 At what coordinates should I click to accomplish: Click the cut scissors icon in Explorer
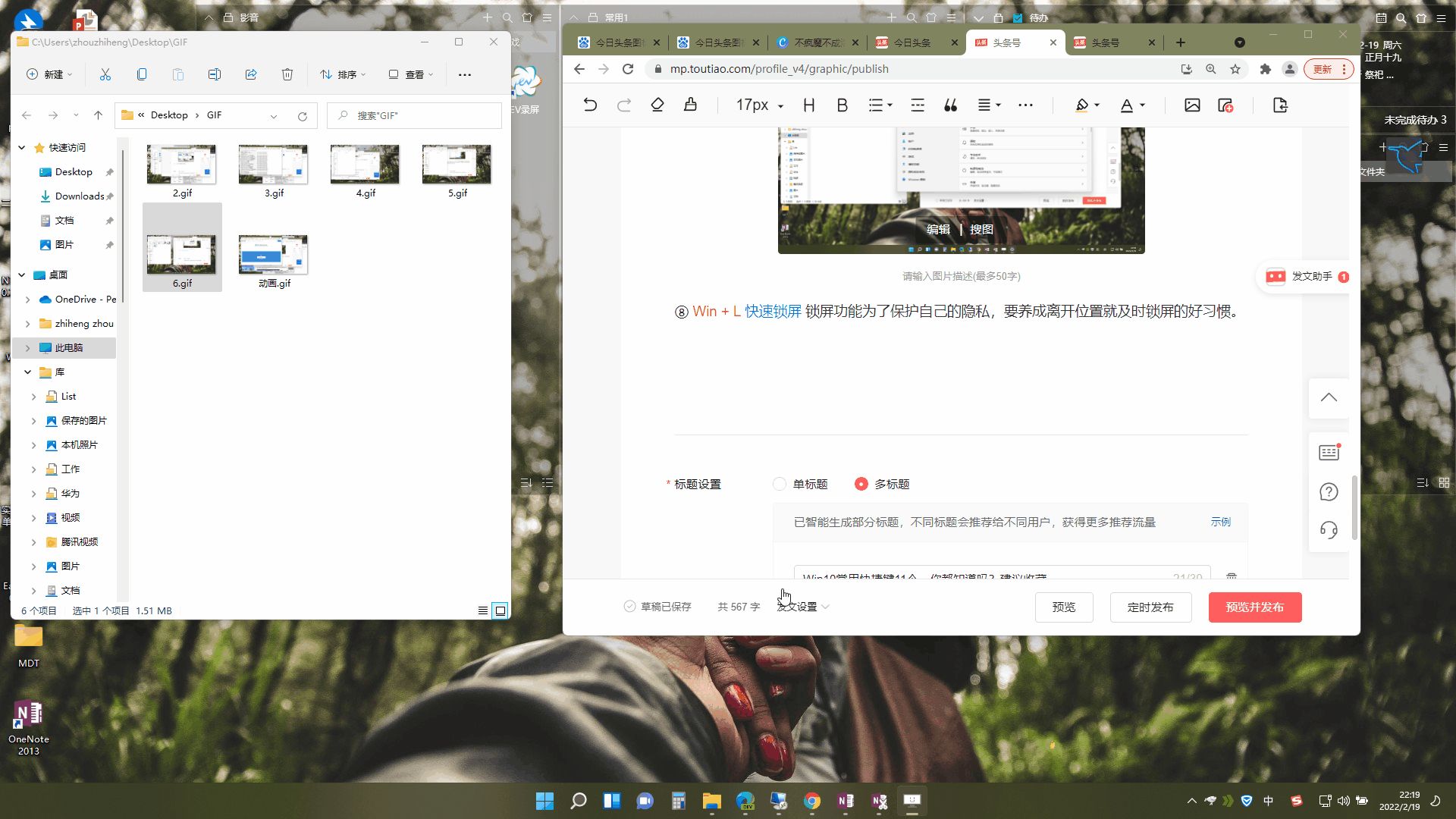tap(105, 74)
